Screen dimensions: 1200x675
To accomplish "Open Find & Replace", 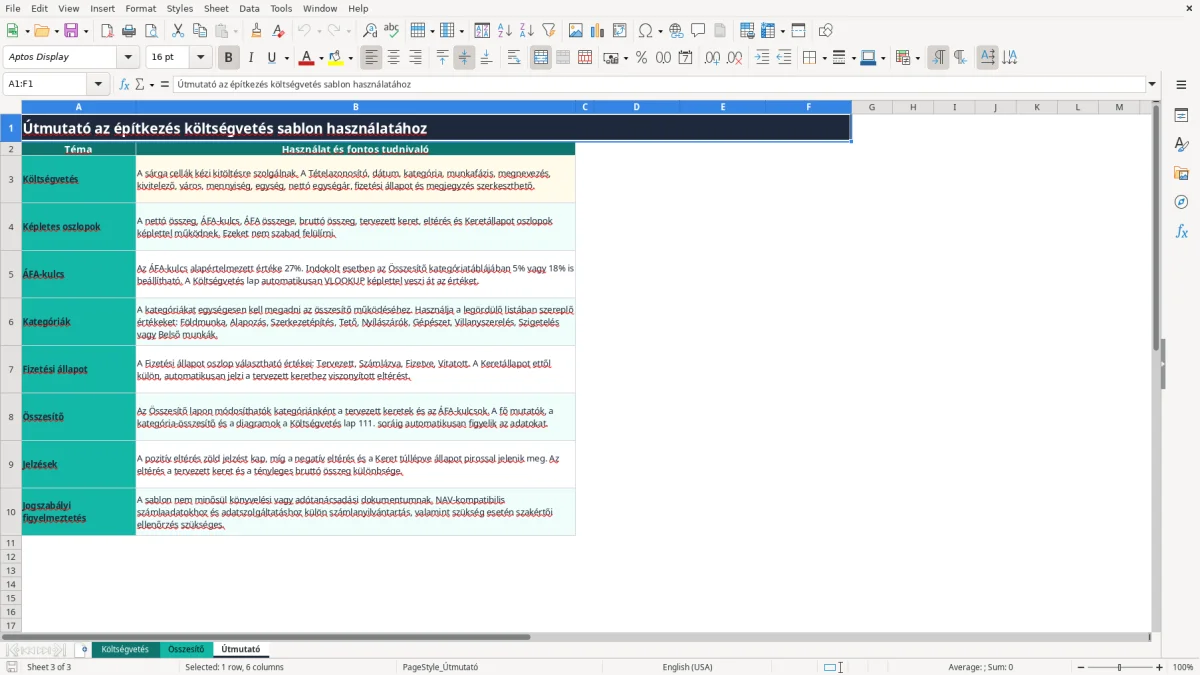I will (x=370, y=31).
